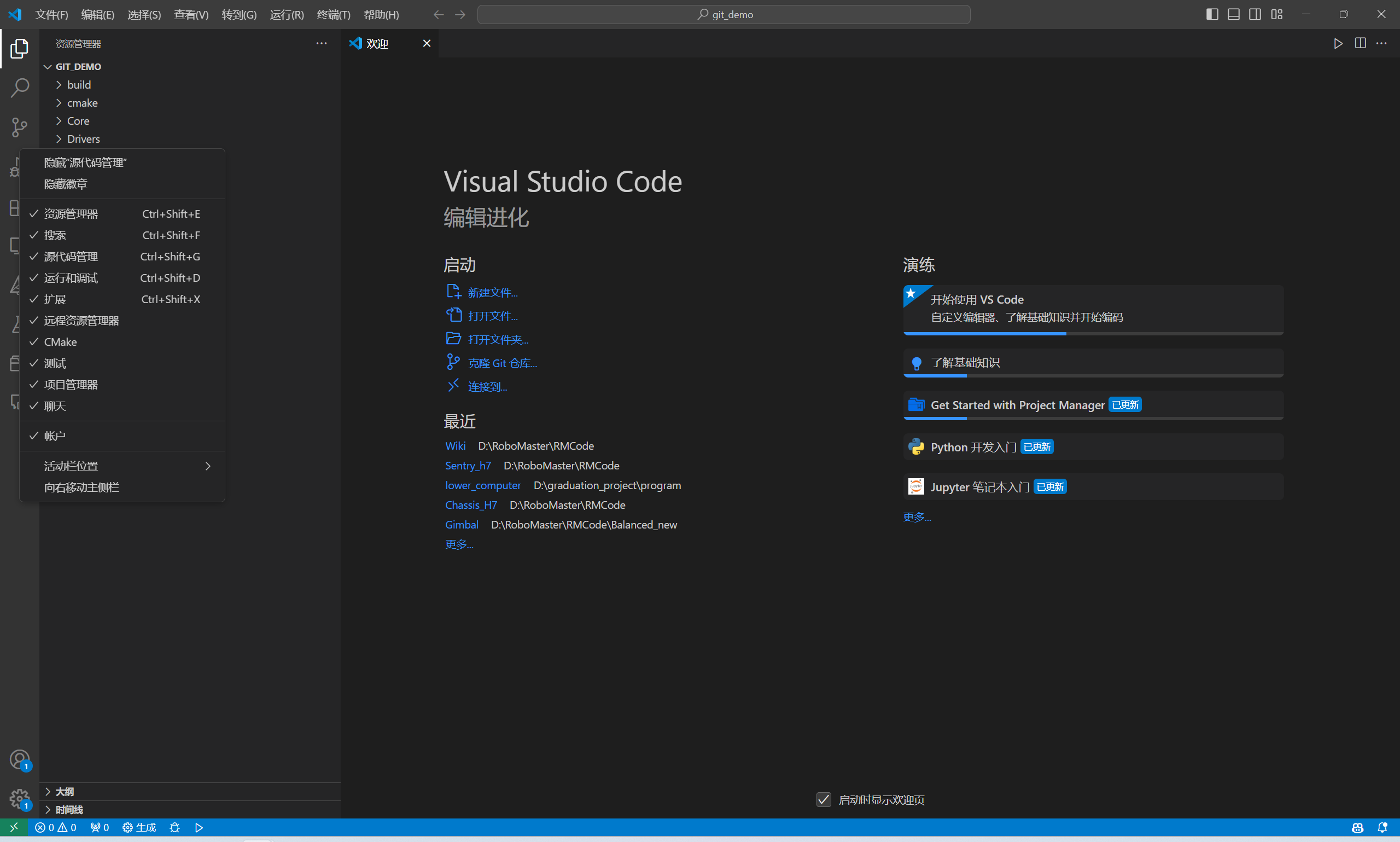Open the Accounts icon in activity bar
This screenshot has height=842, width=1400.
pyautogui.click(x=19, y=759)
